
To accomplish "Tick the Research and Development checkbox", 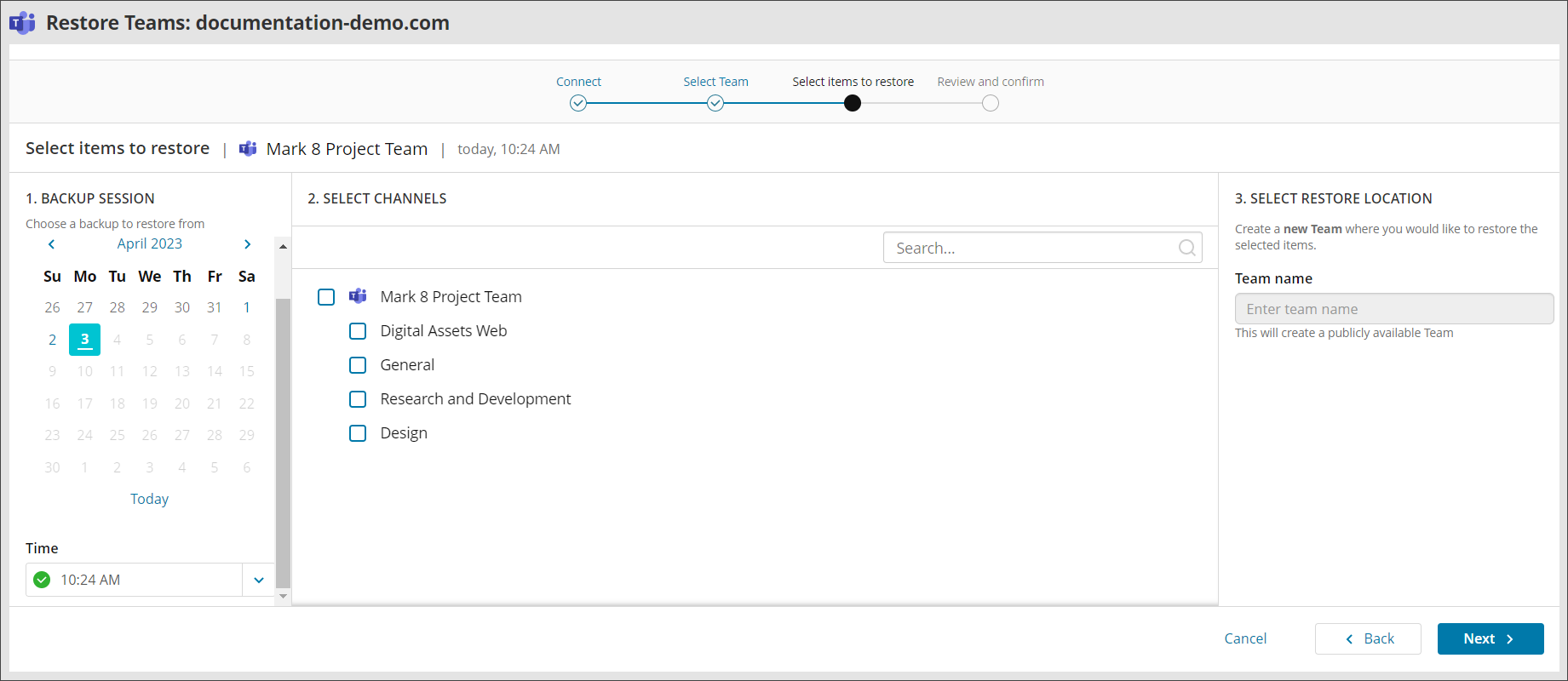I will click(358, 399).
